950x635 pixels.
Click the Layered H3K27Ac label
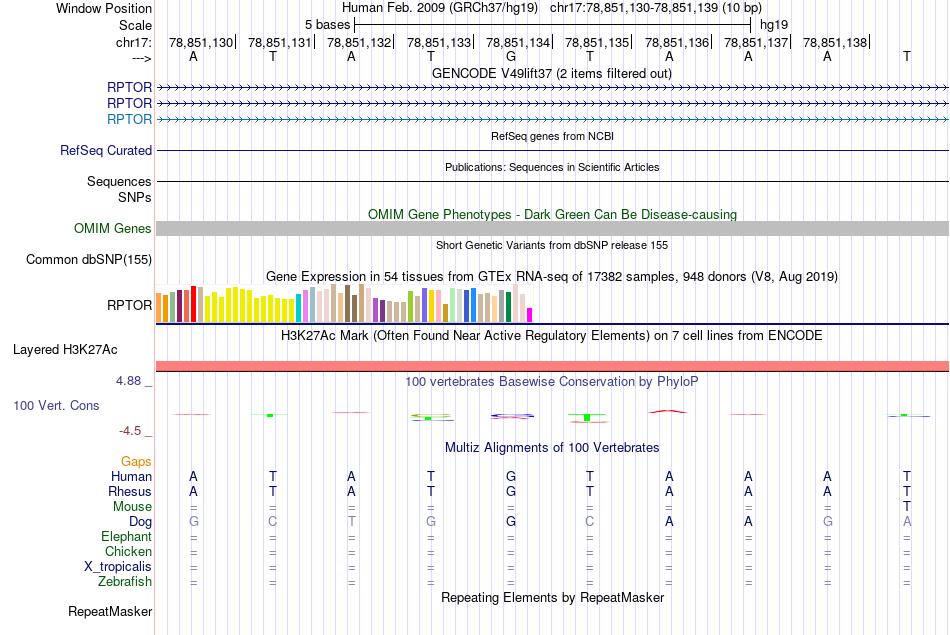(x=65, y=350)
